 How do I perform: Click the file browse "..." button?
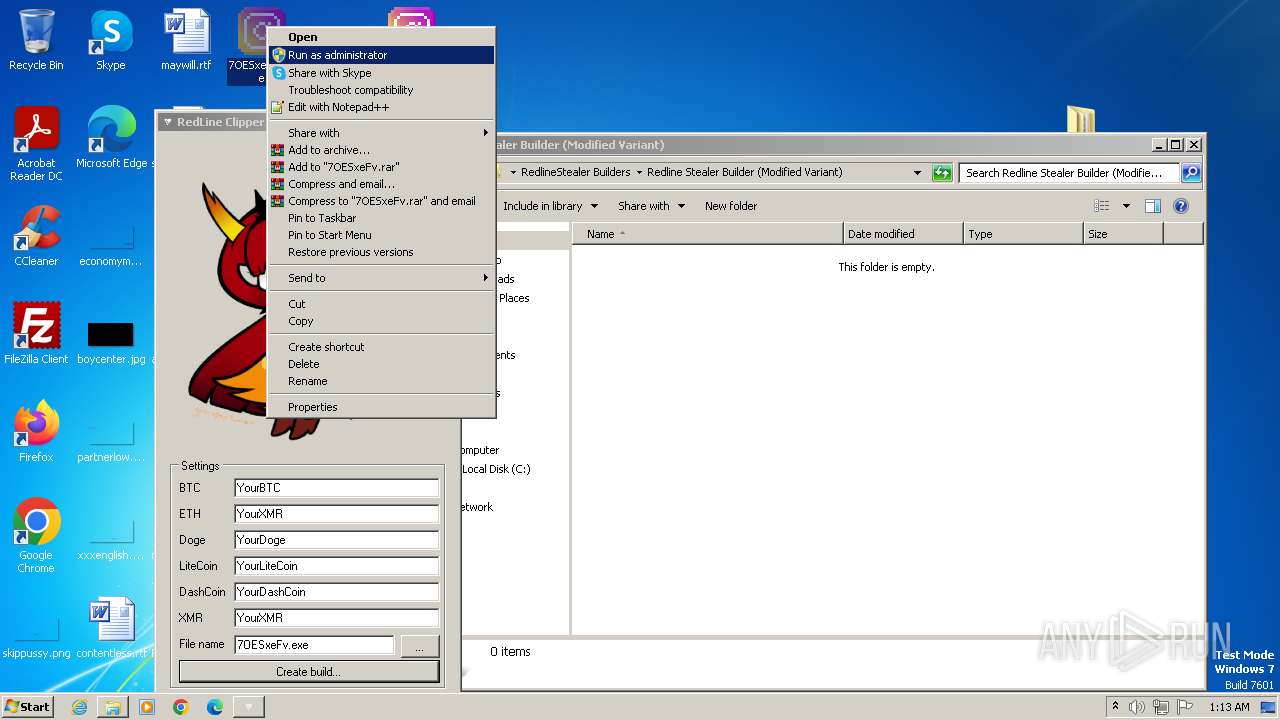click(x=420, y=646)
